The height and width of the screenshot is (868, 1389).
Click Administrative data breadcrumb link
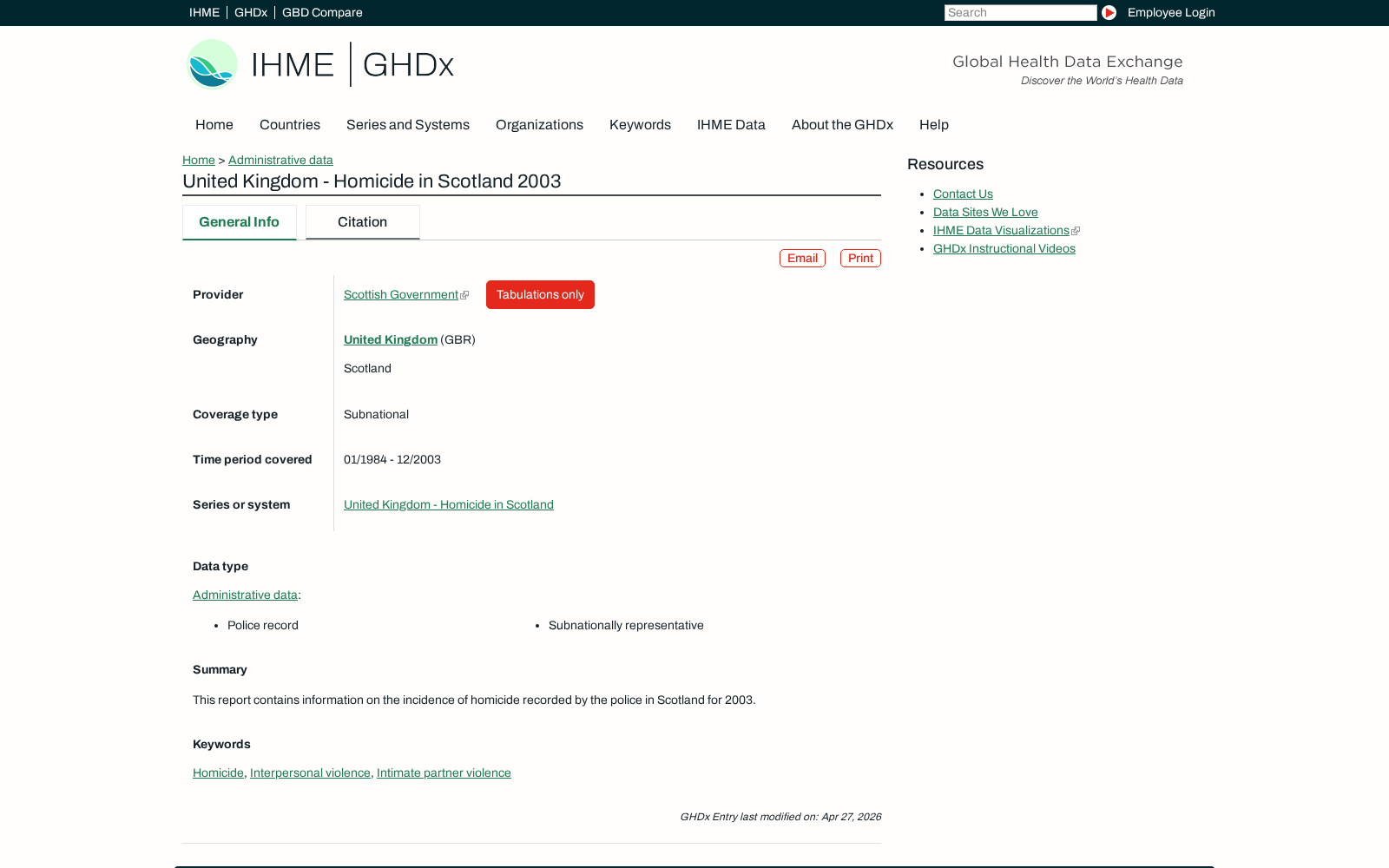click(280, 160)
